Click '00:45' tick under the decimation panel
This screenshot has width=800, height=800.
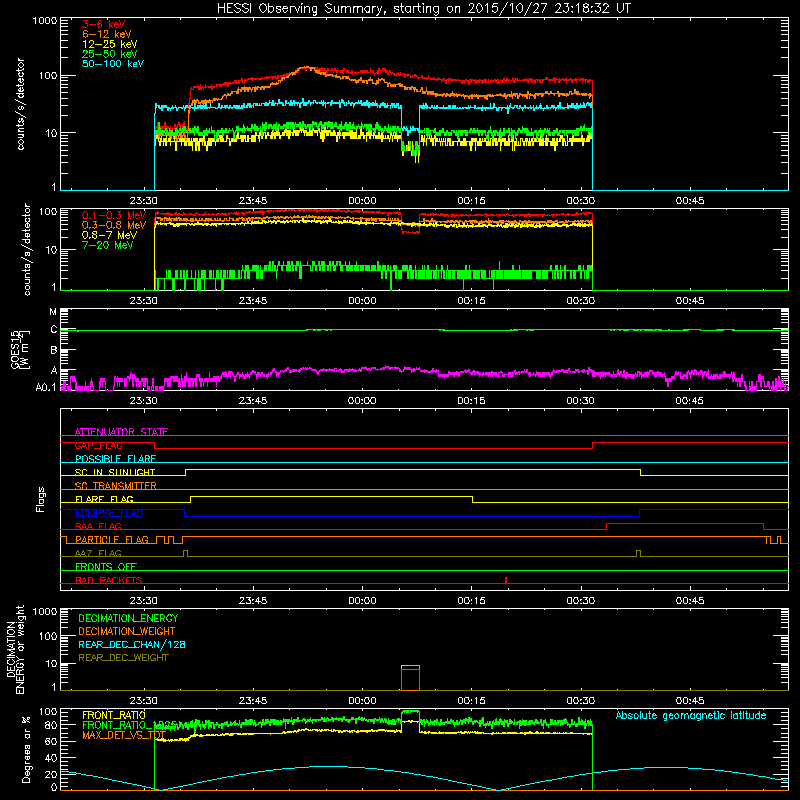(690, 701)
